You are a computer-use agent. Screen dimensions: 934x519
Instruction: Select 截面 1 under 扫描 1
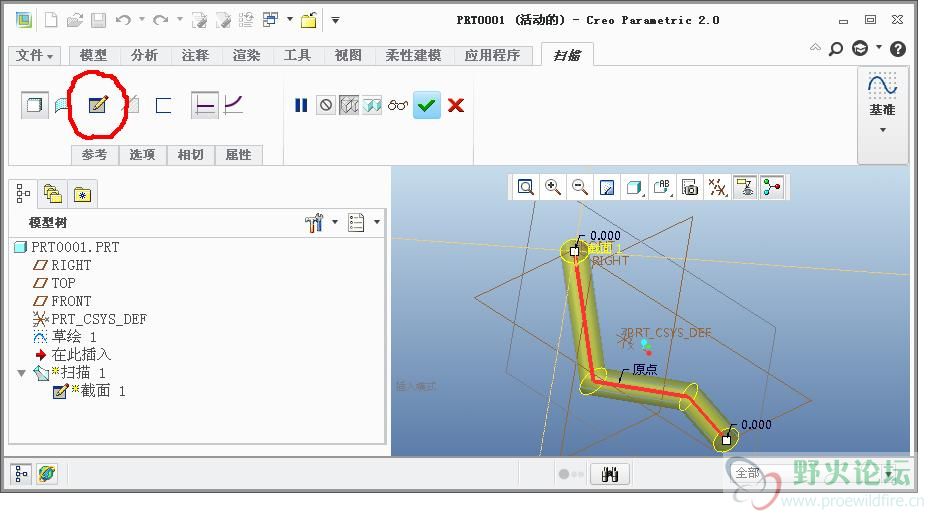click(89, 391)
